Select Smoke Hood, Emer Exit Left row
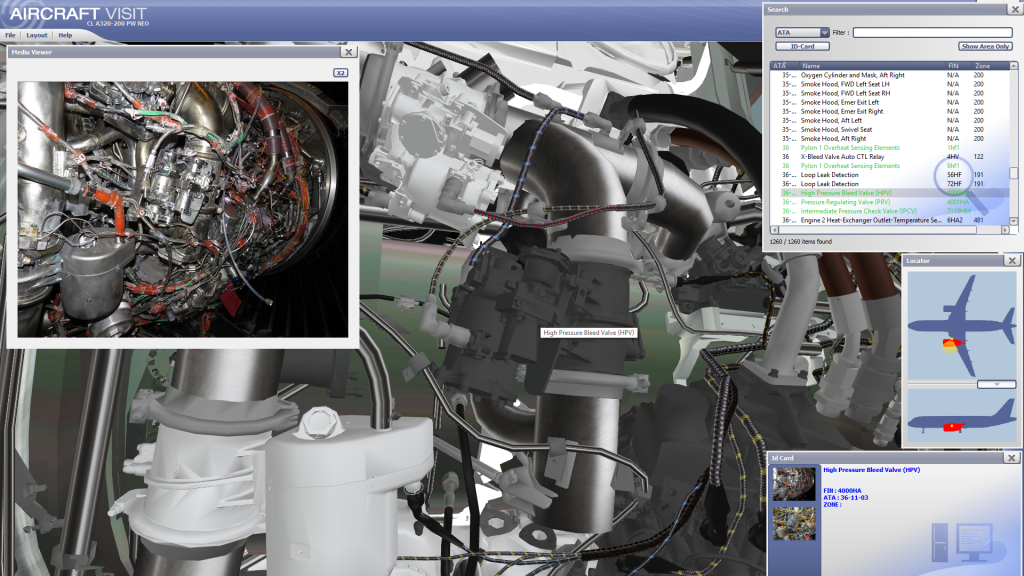Viewport: 1024px width, 576px height. coord(889,103)
